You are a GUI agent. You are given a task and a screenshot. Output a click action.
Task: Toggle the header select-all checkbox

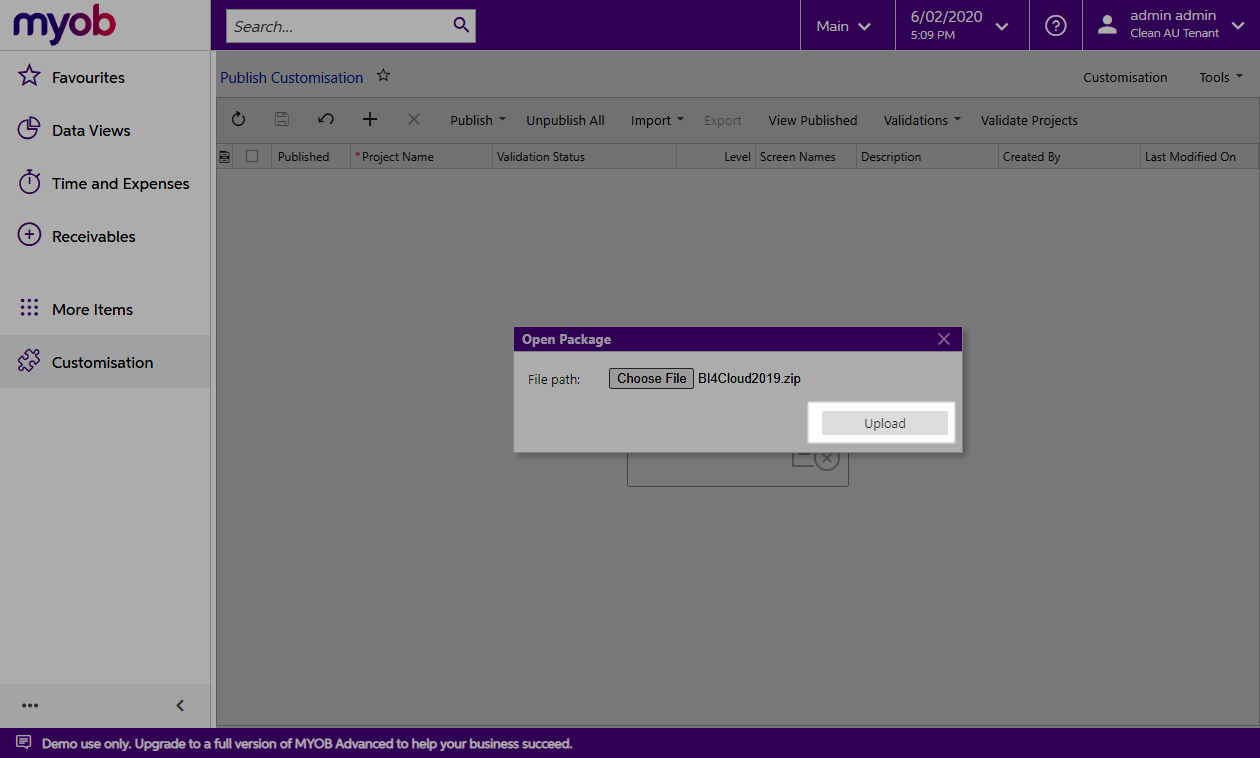(252, 156)
